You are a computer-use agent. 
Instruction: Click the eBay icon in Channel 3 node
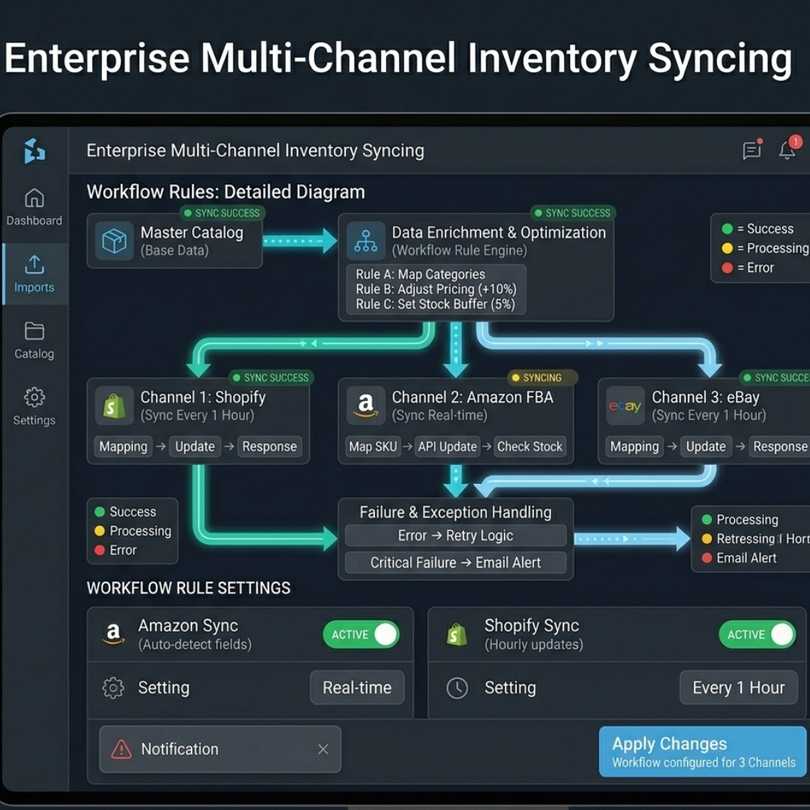tap(624, 406)
